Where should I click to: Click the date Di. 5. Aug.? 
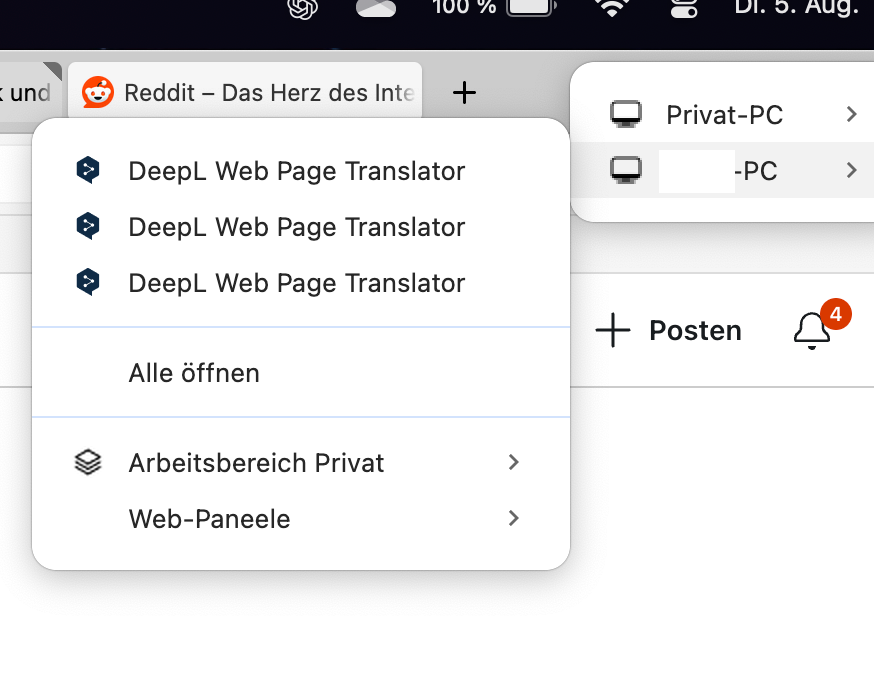coord(797,7)
